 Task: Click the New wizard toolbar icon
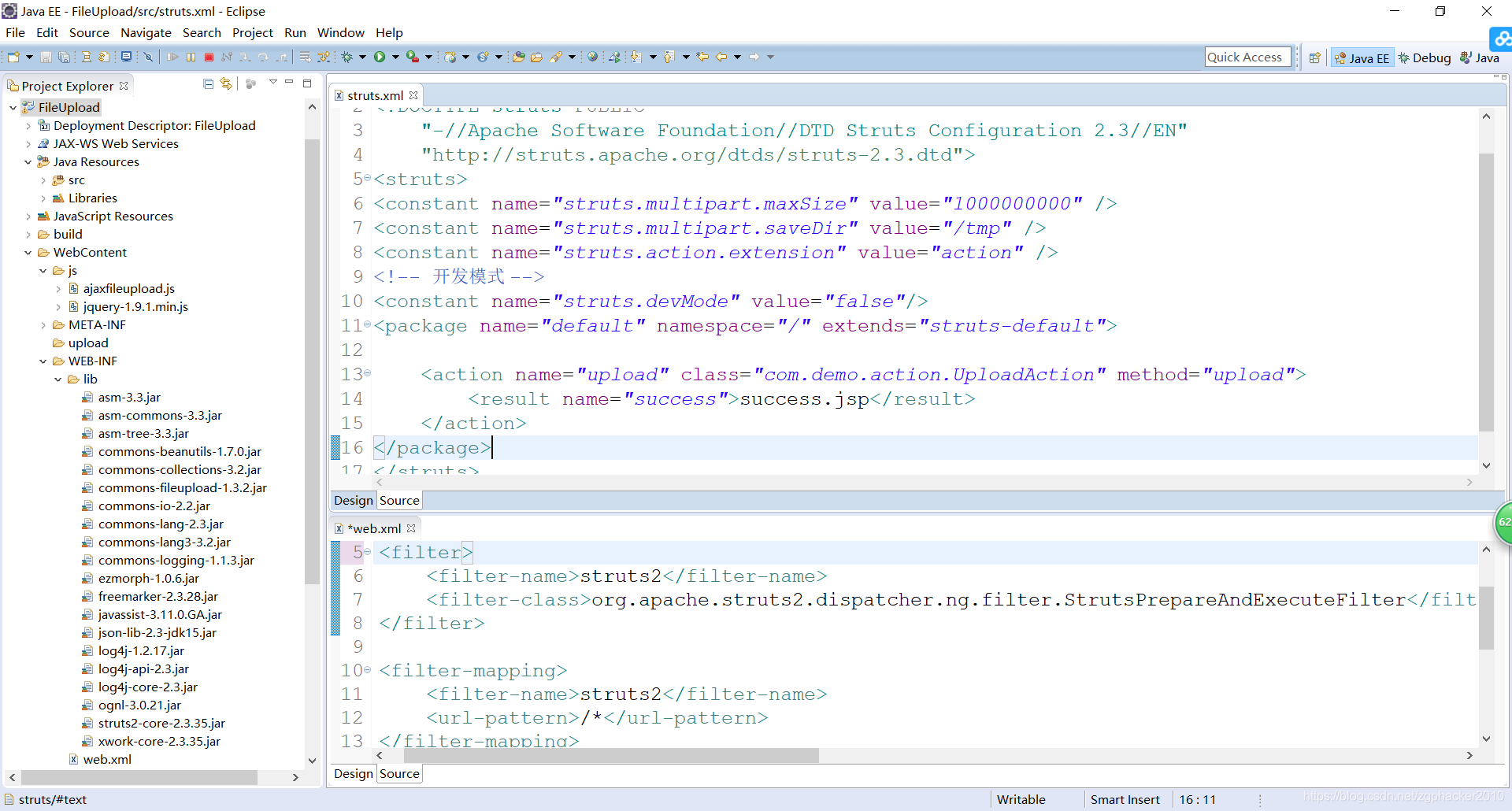13,57
